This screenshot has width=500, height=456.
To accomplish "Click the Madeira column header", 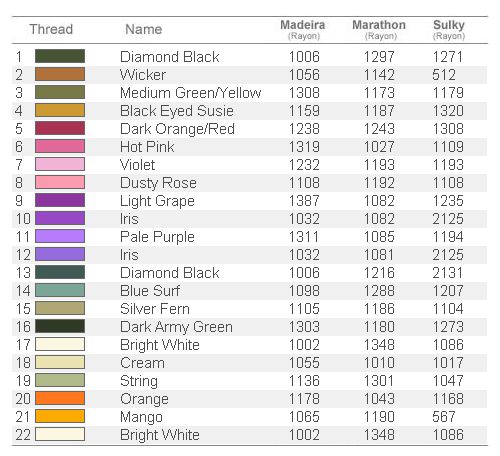I will pyautogui.click(x=303, y=29).
